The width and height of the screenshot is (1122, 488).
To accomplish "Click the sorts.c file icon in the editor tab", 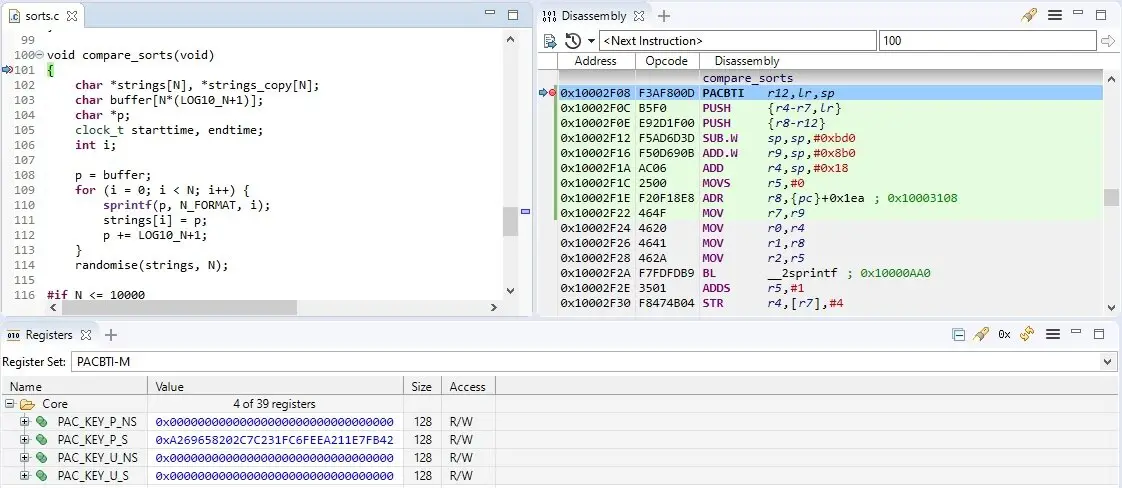I will [x=15, y=16].
